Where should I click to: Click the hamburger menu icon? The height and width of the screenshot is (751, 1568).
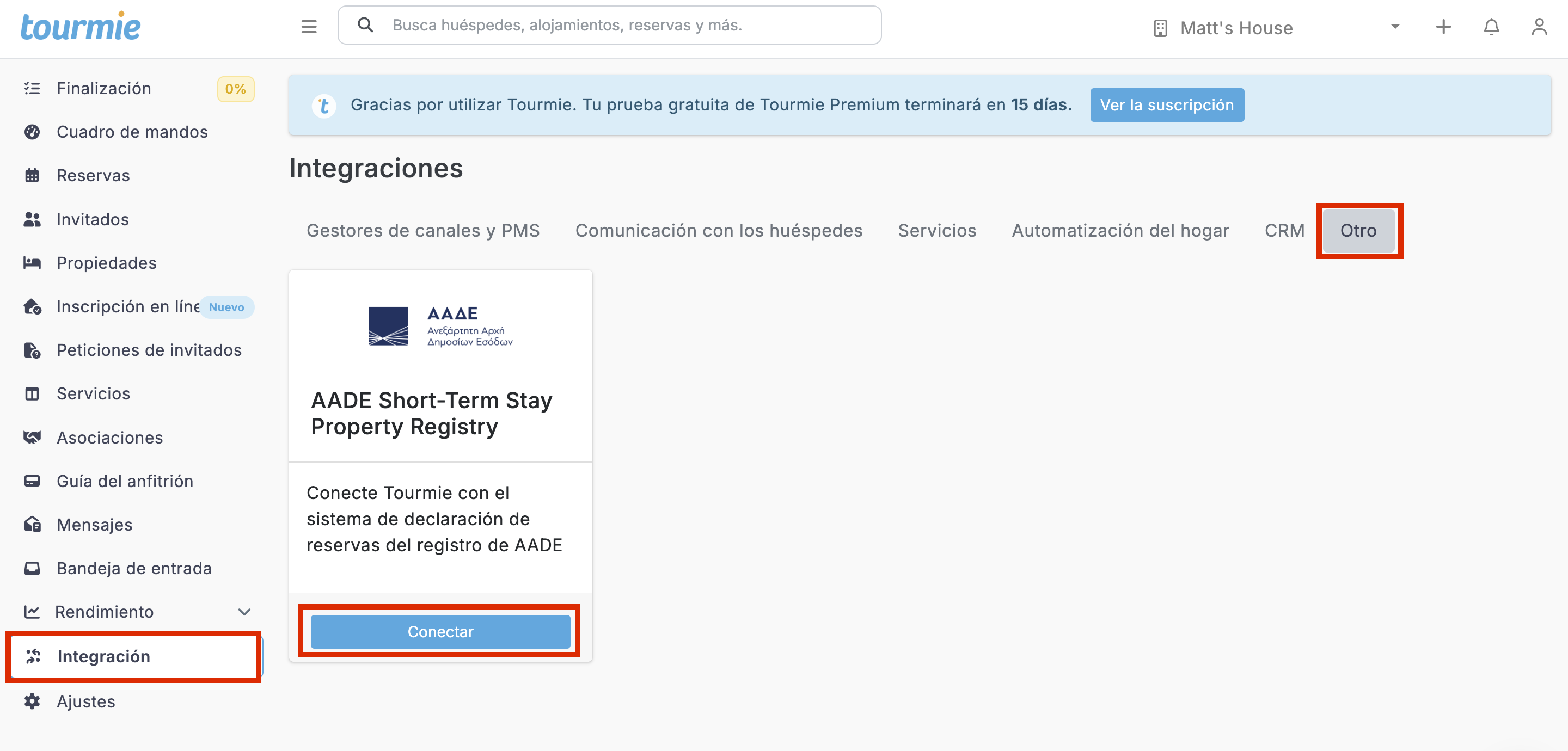309,26
